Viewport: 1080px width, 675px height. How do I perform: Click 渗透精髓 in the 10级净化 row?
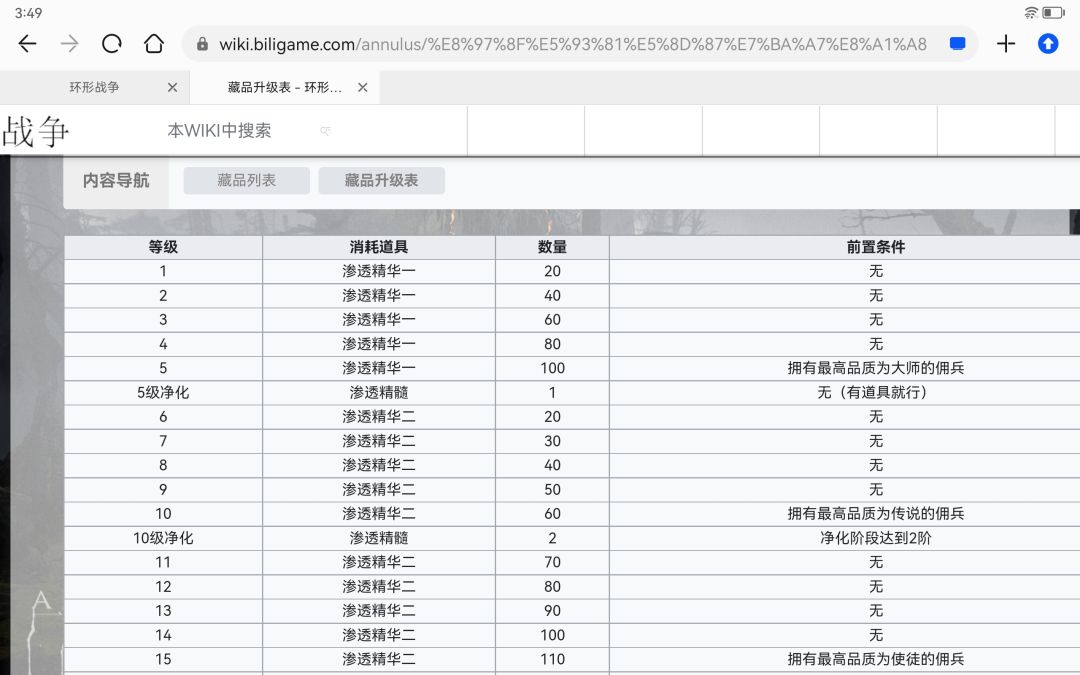pyautogui.click(x=379, y=538)
